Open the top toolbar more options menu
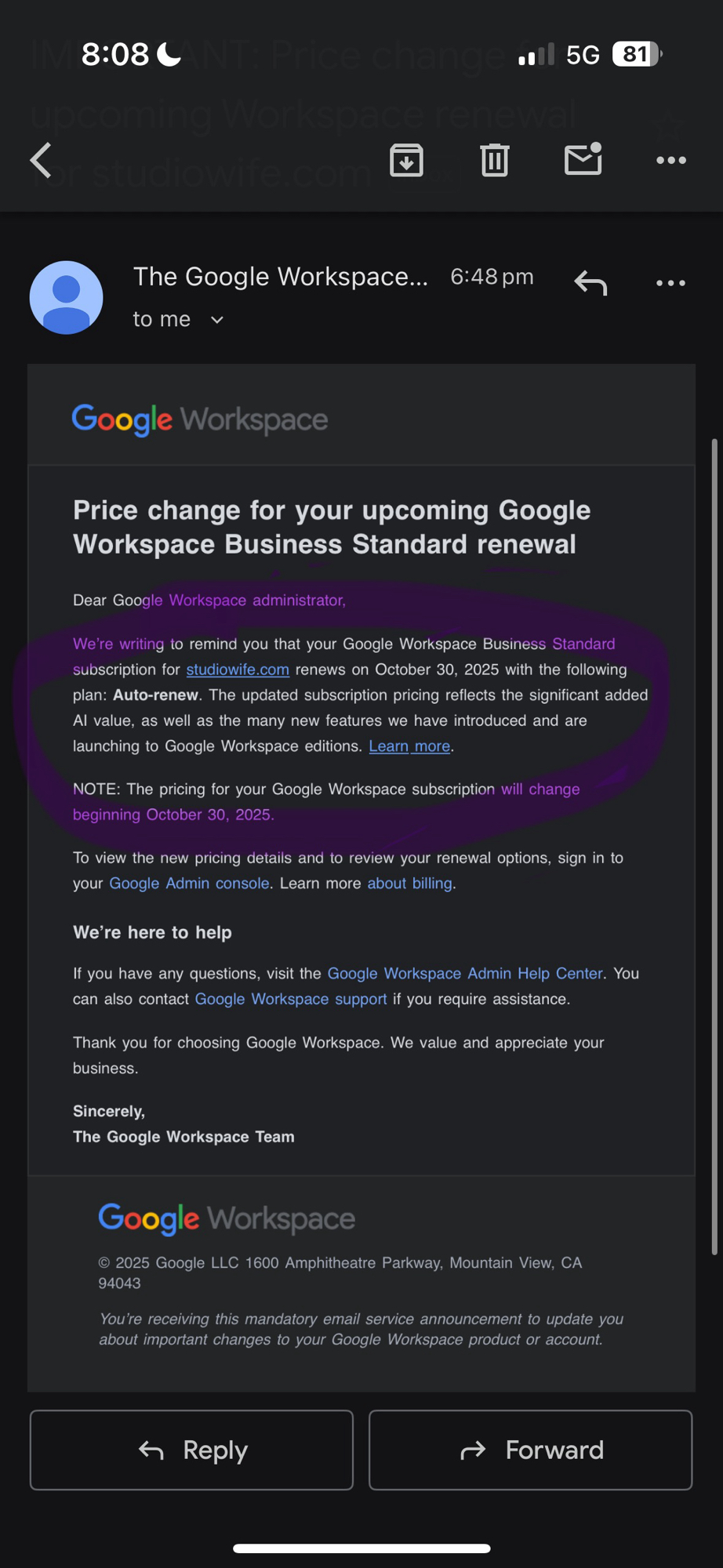The width and height of the screenshot is (723, 1568). (x=671, y=161)
